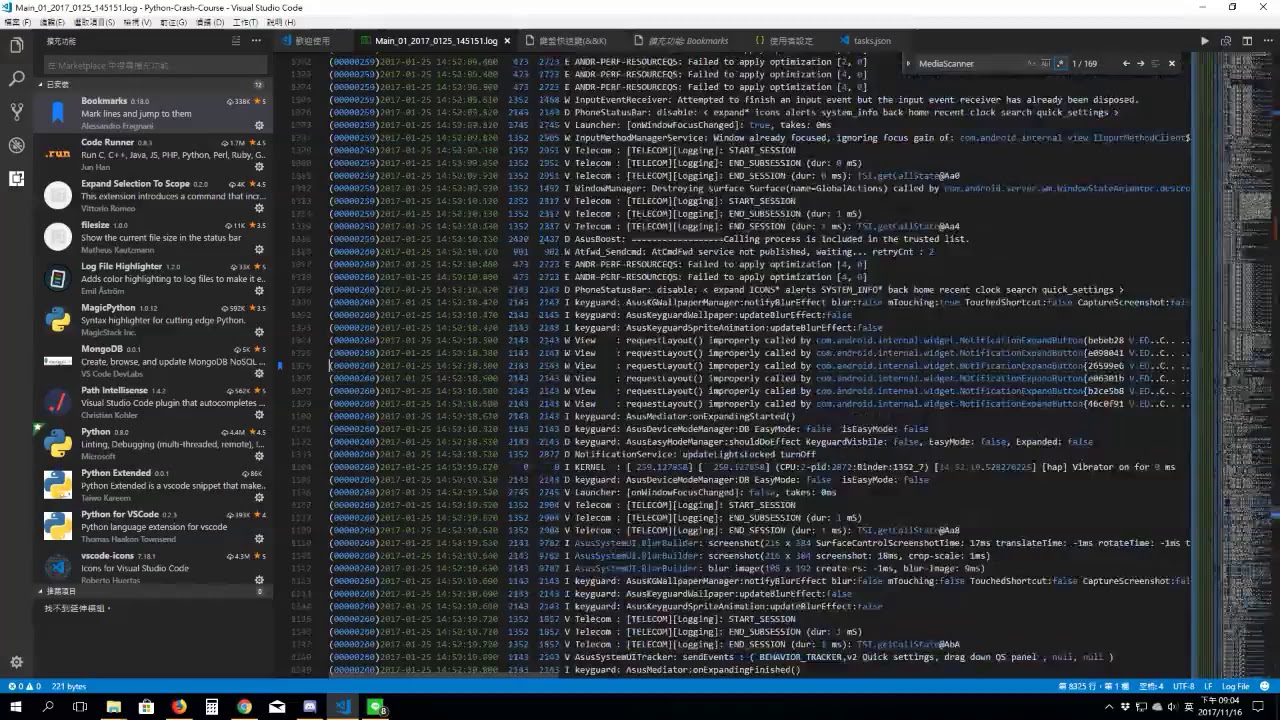Open the Extensions panel more actions menu
The width and height of the screenshot is (1280, 720).
(x=257, y=41)
